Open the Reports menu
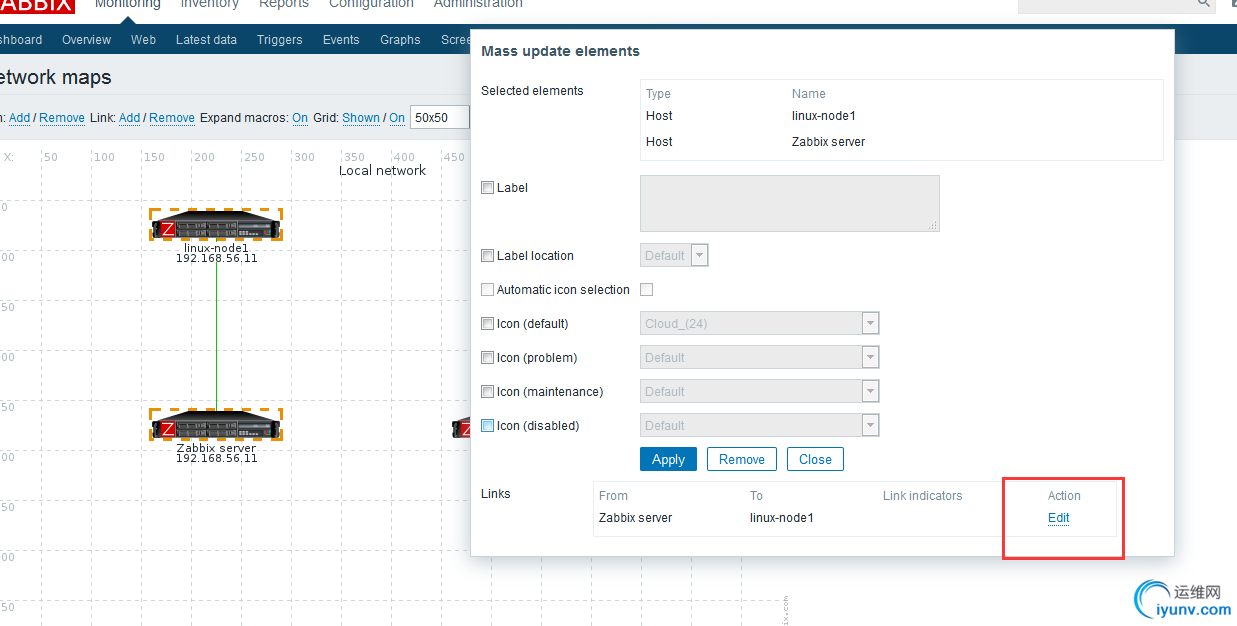 point(284,4)
